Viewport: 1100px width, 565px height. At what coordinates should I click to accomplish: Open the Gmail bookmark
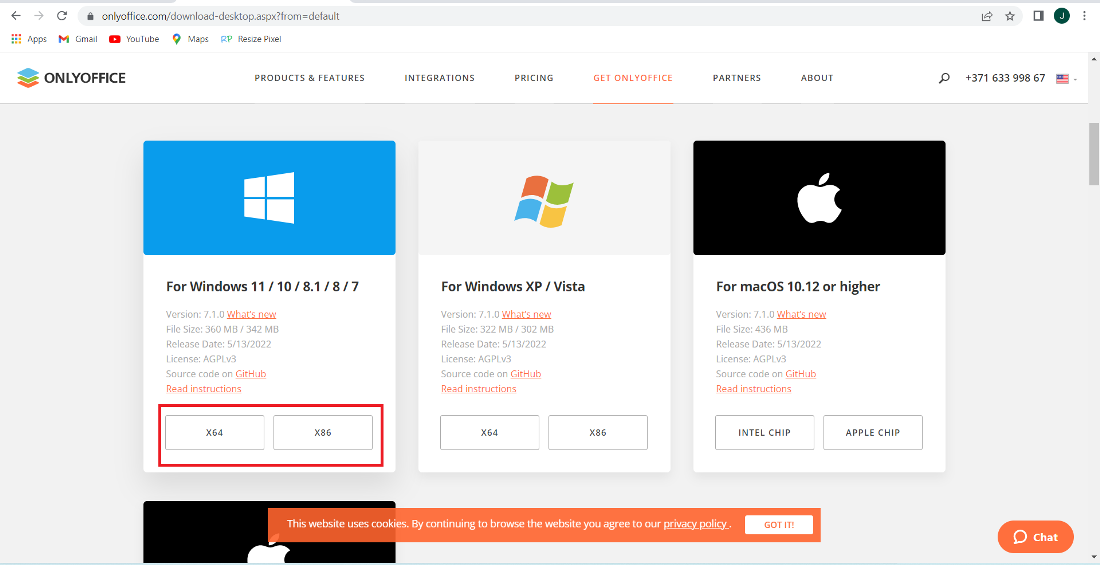(x=78, y=39)
